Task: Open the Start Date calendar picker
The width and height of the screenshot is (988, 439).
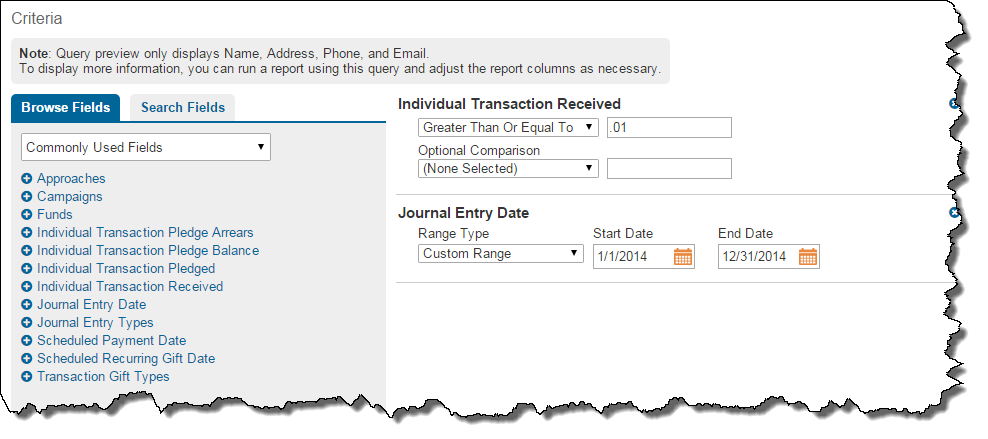Action: pos(683,257)
